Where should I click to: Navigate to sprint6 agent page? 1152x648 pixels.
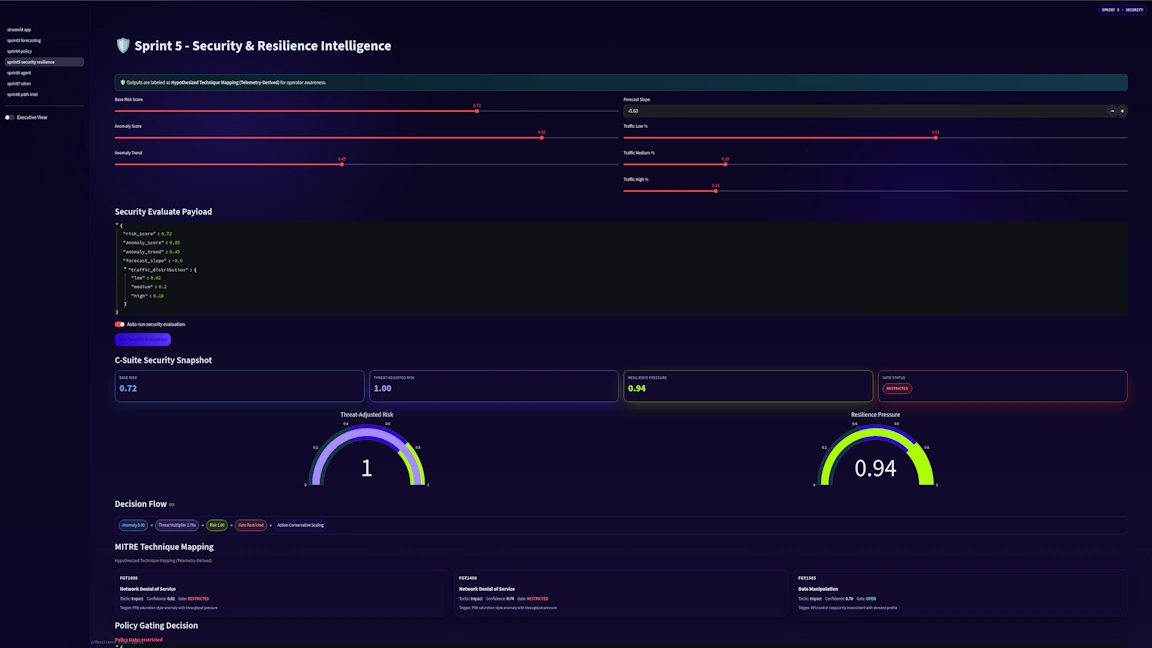19,73
